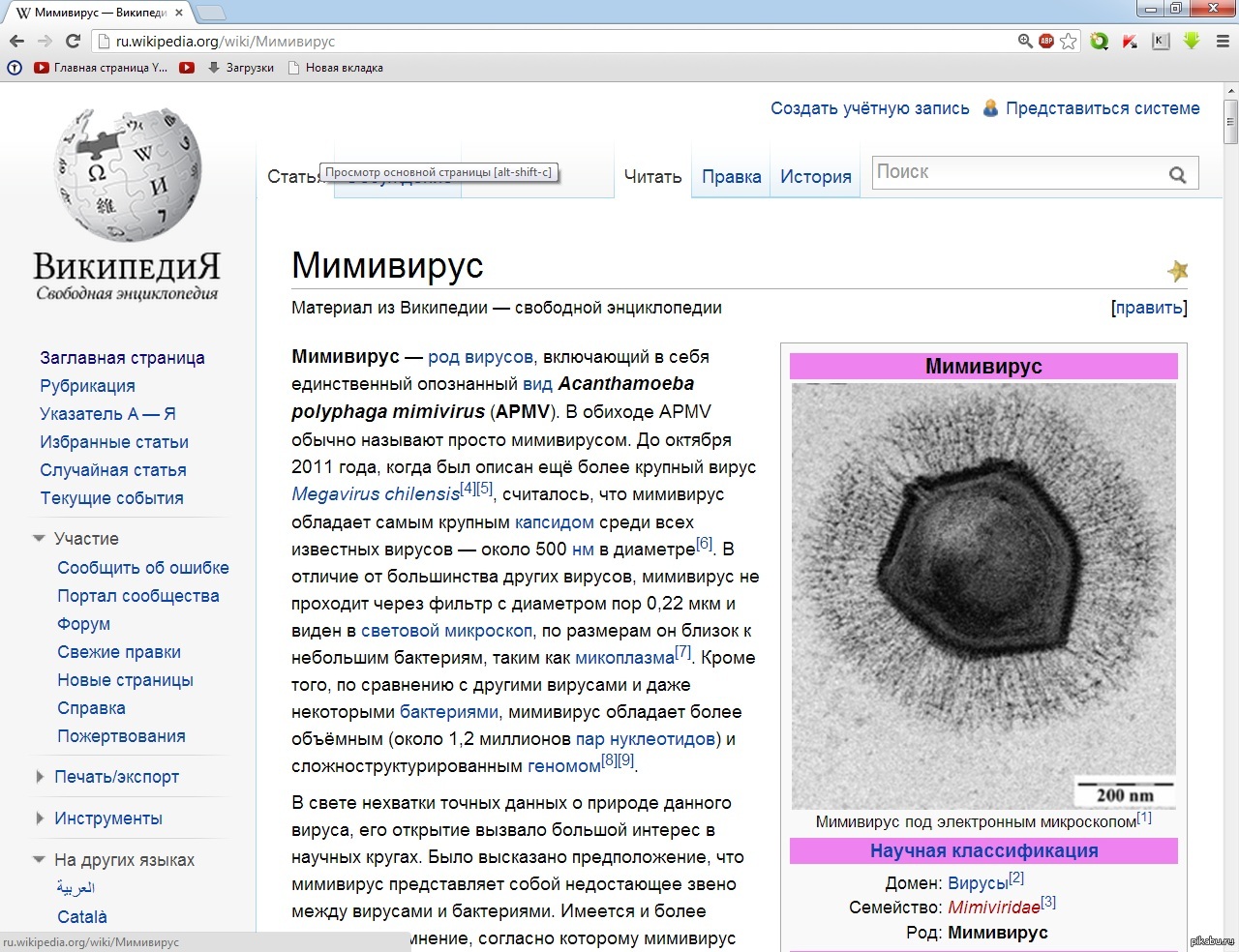Go back with the browser back arrow
Viewport: 1239px width, 952px height.
tap(16, 41)
